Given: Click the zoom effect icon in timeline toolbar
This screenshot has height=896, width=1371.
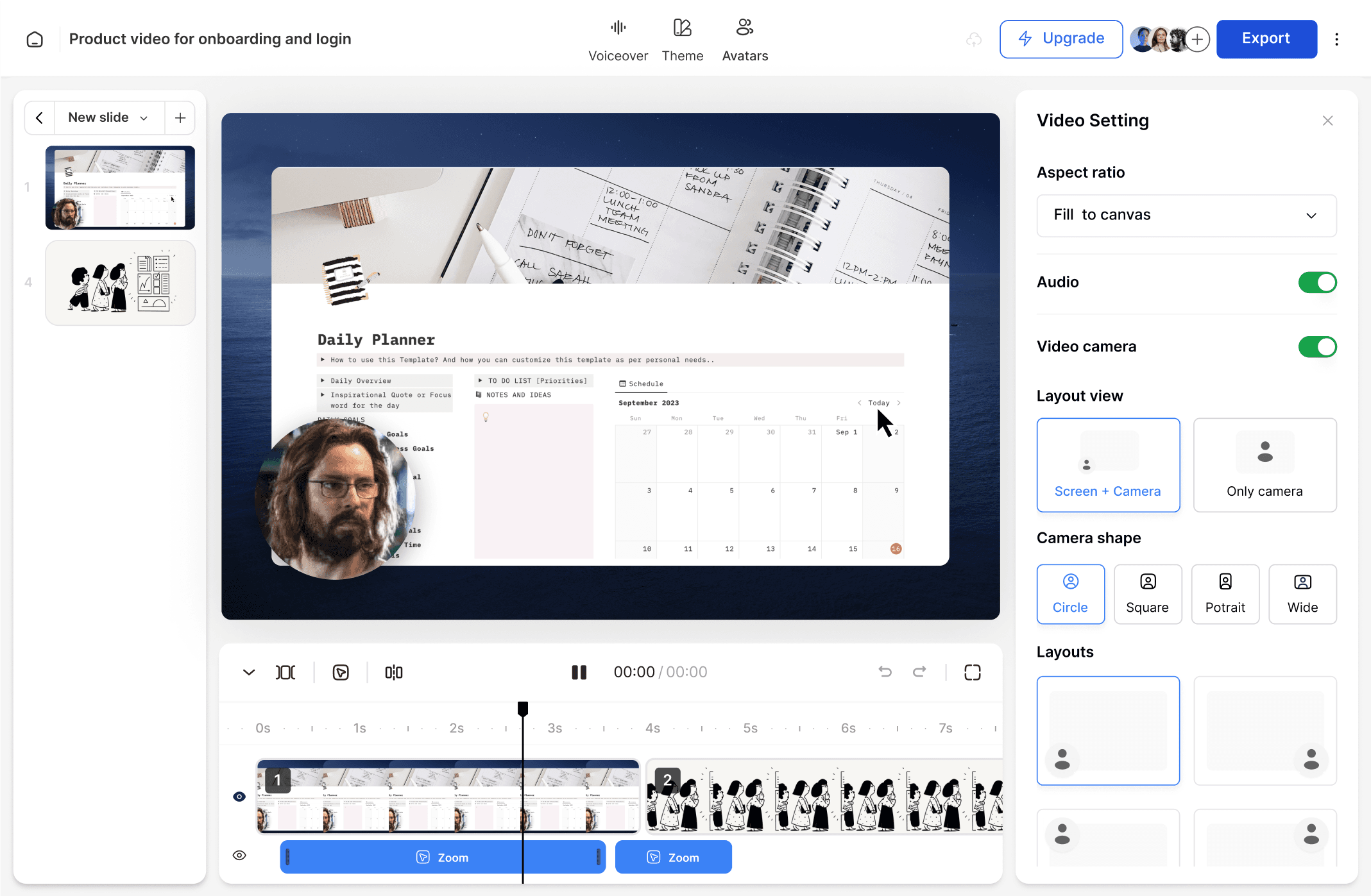Looking at the screenshot, I should pyautogui.click(x=341, y=672).
